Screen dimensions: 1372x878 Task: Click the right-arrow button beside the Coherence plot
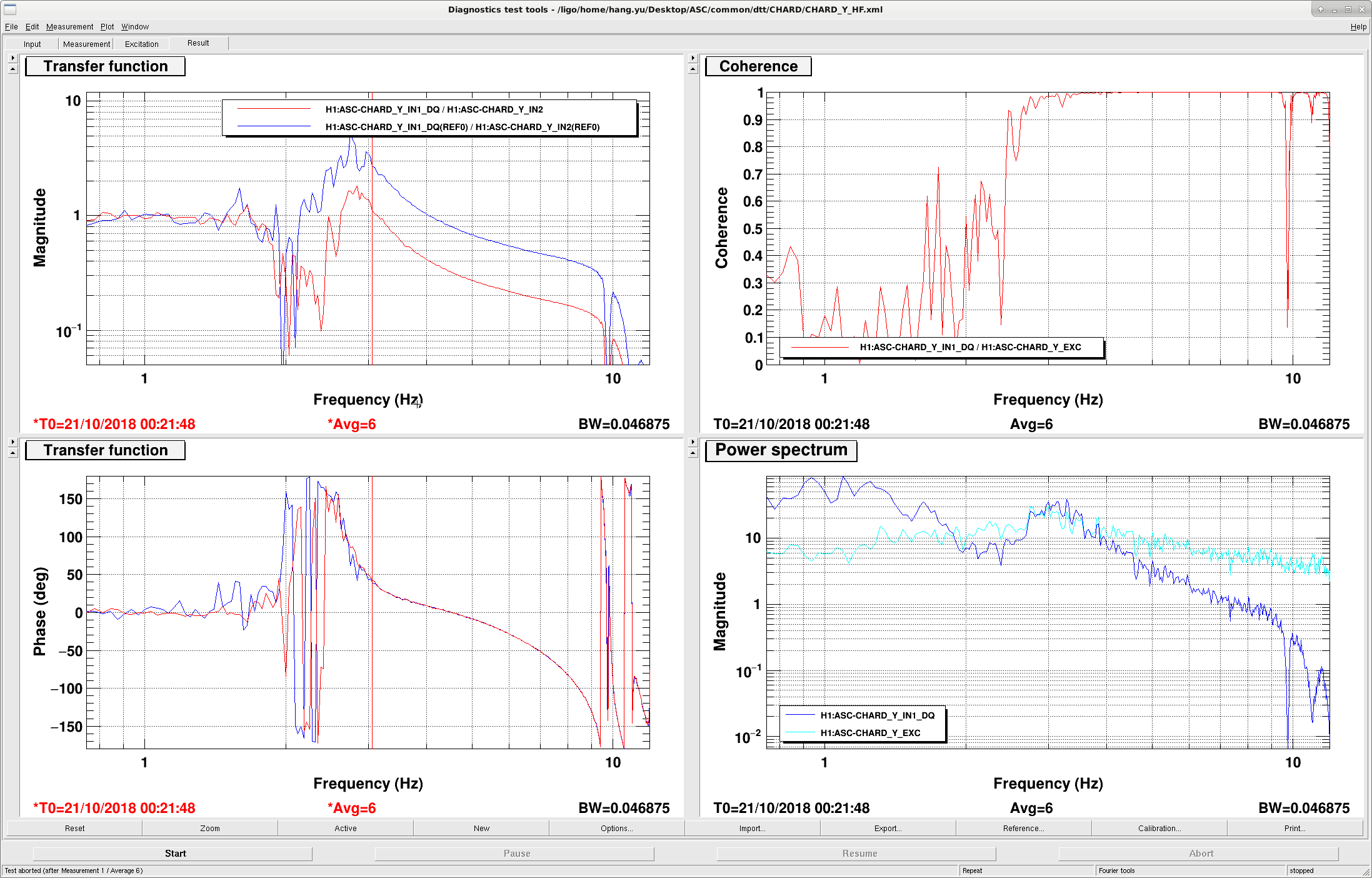[x=693, y=58]
